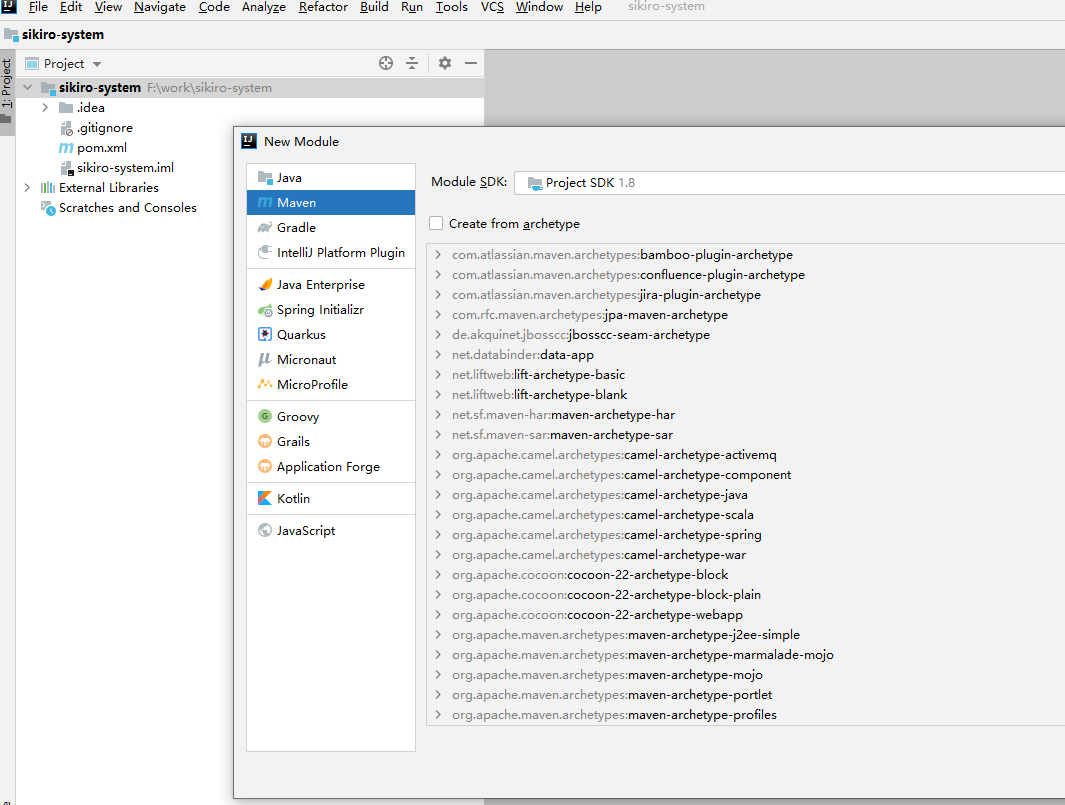Viewport: 1065px width, 805px height.
Task: Select camel-archetype-scala archetype
Action: 602,515
